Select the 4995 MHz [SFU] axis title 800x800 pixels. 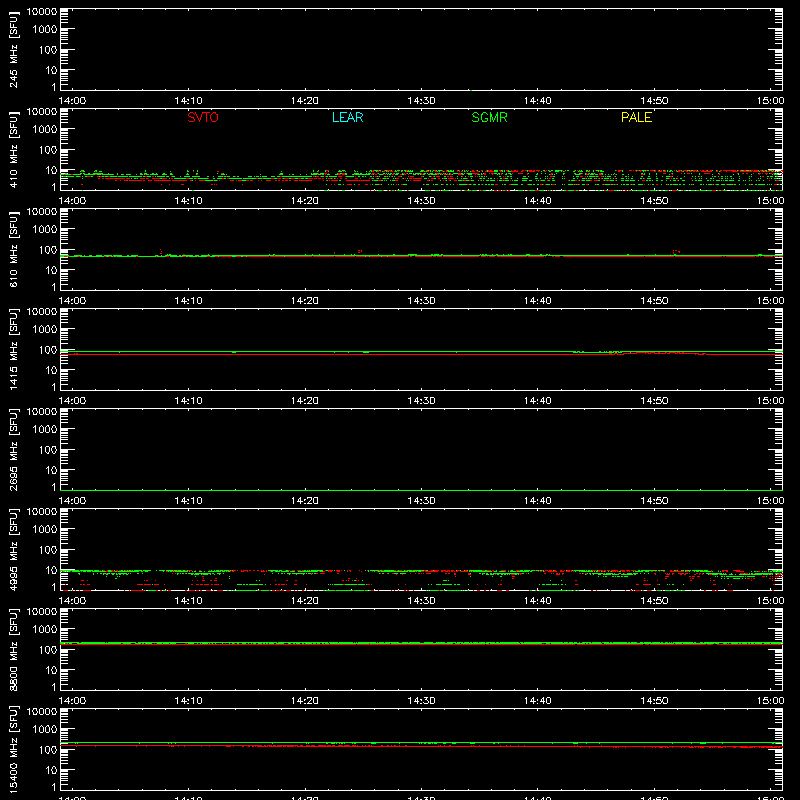[13, 549]
